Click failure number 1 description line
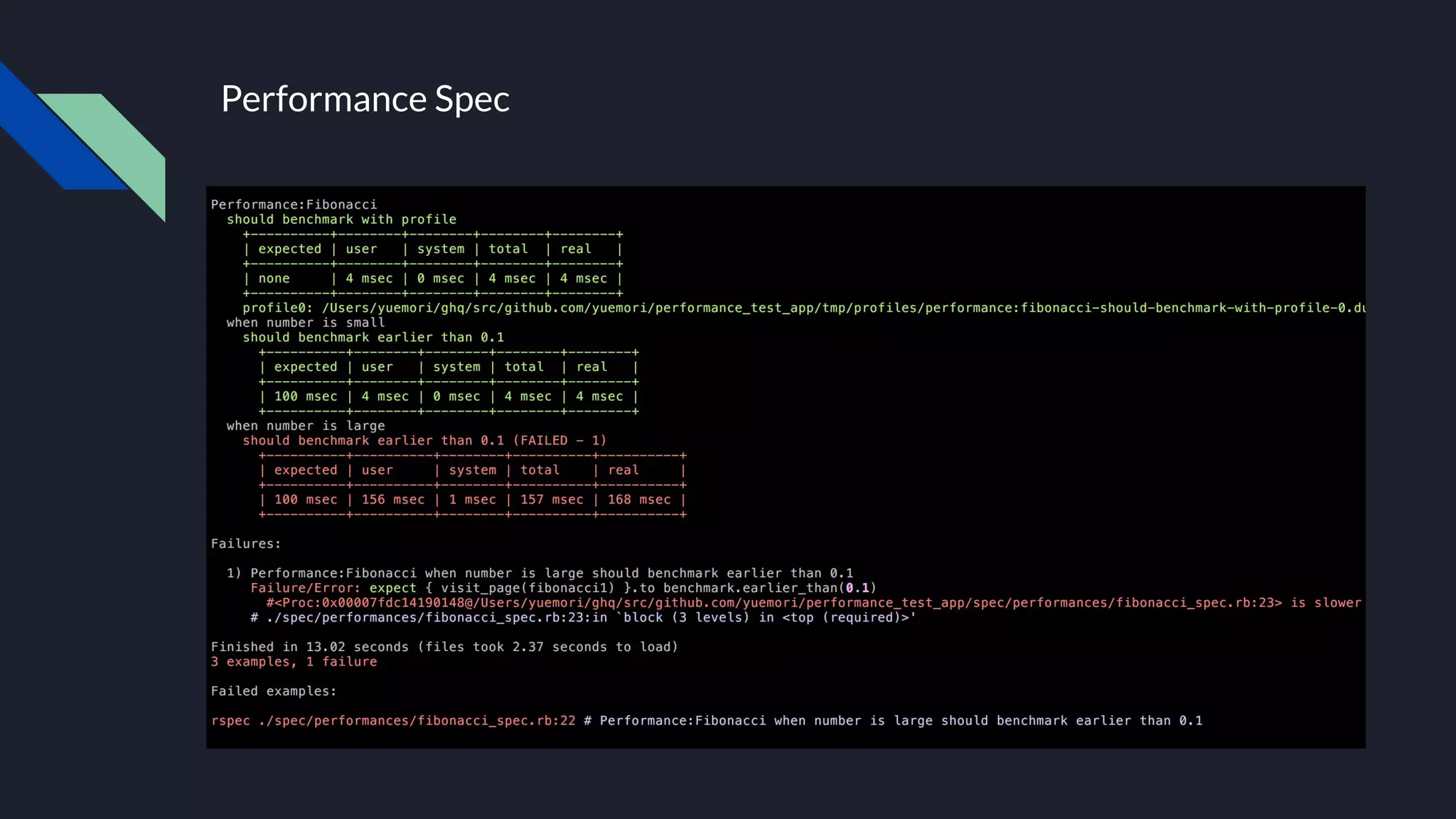This screenshot has width=1456, height=819. (540, 573)
